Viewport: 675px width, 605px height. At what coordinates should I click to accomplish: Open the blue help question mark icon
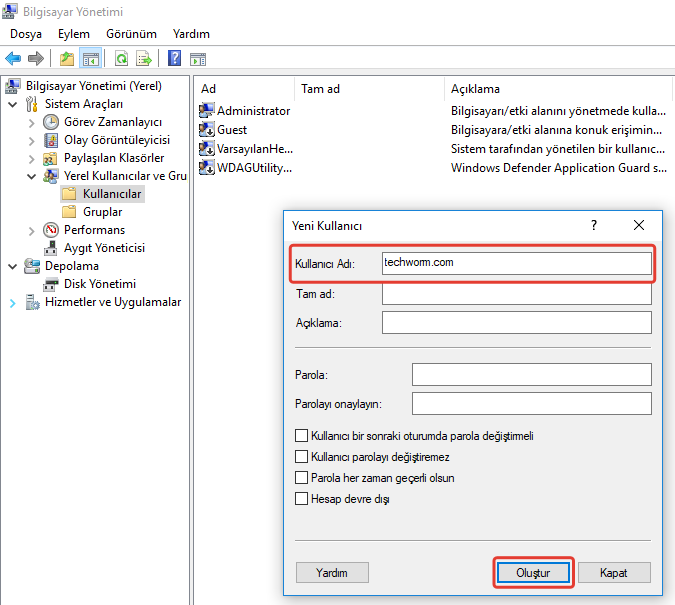point(175,59)
